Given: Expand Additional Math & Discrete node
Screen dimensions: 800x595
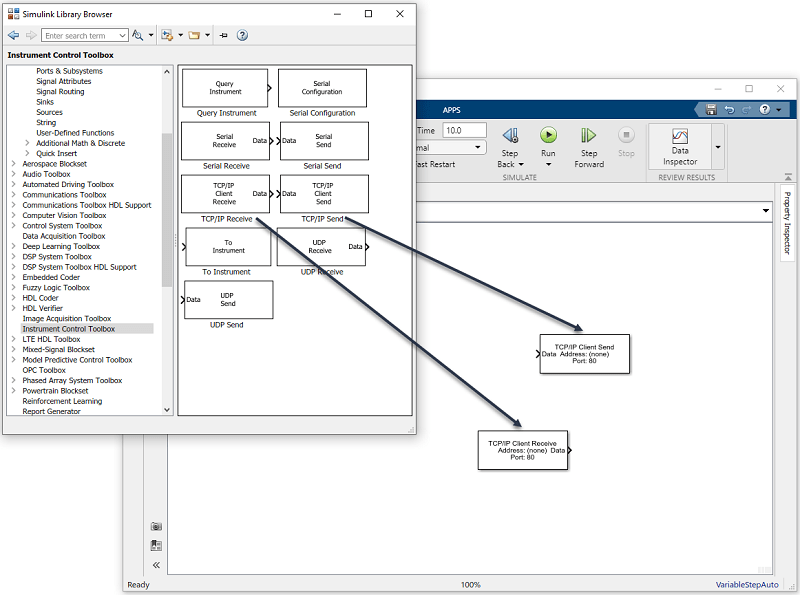Looking at the screenshot, I should 28,143.
